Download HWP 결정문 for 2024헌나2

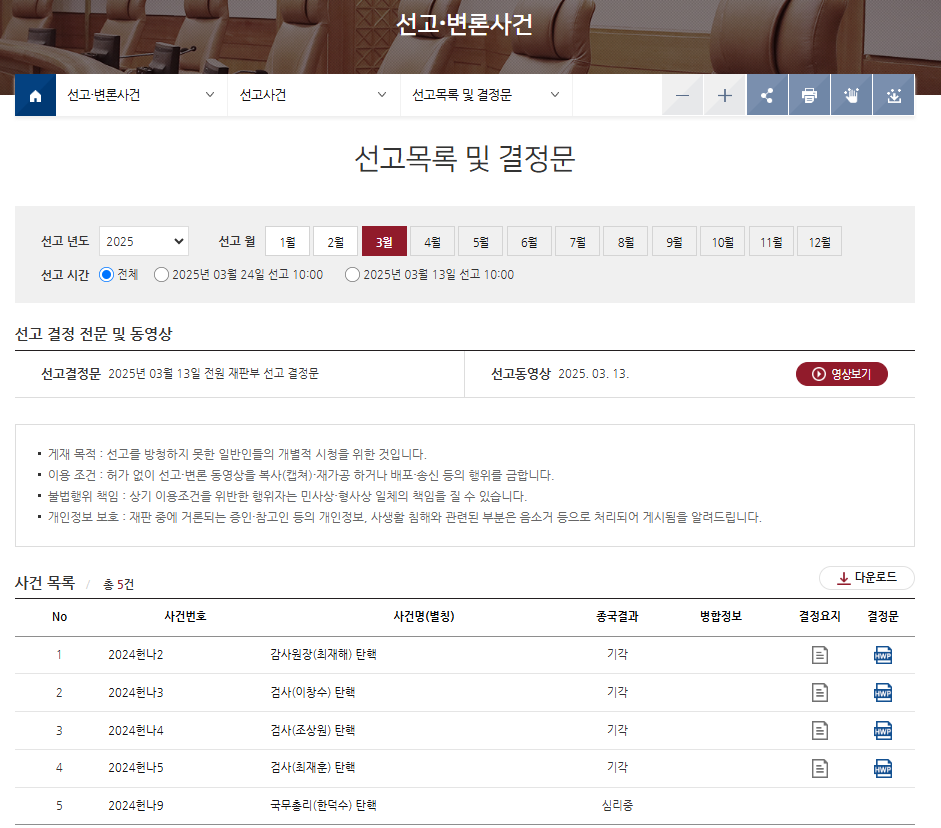(x=883, y=655)
